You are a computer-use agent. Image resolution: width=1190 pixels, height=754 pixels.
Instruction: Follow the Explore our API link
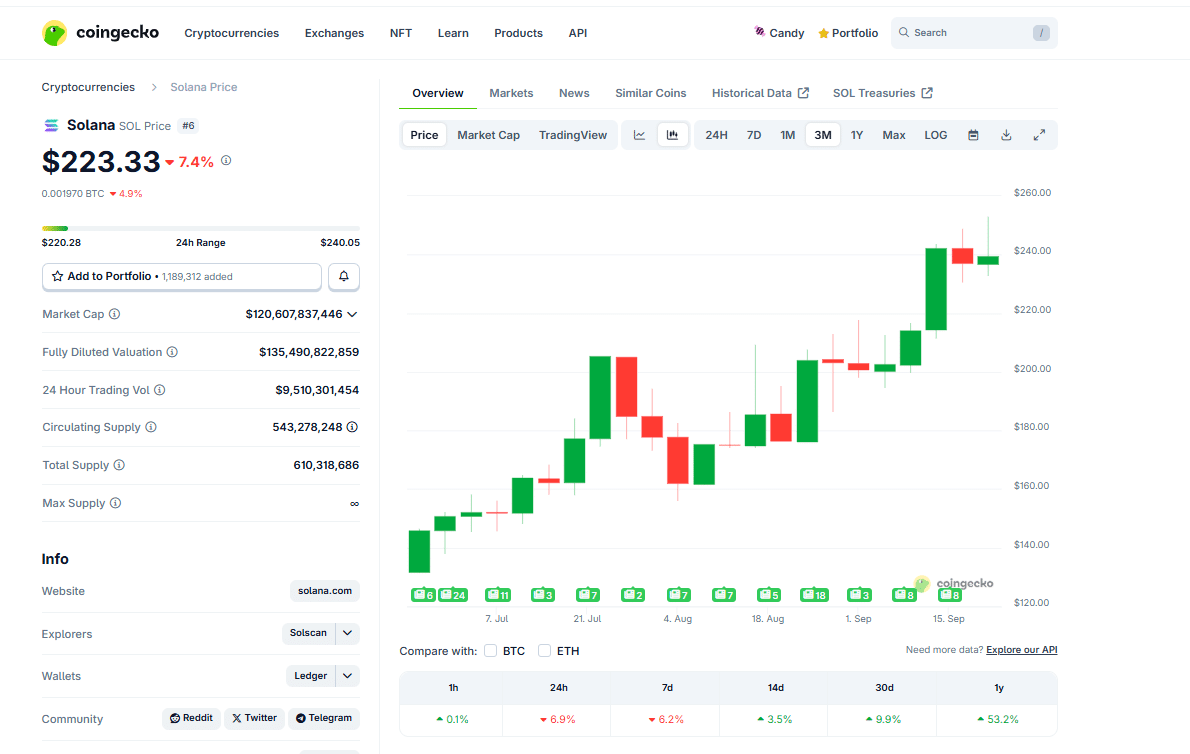(x=1021, y=650)
